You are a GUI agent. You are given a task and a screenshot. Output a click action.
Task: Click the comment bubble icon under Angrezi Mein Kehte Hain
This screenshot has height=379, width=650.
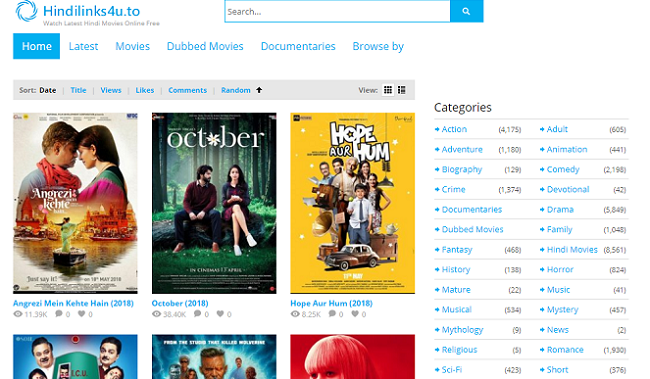(x=59, y=314)
